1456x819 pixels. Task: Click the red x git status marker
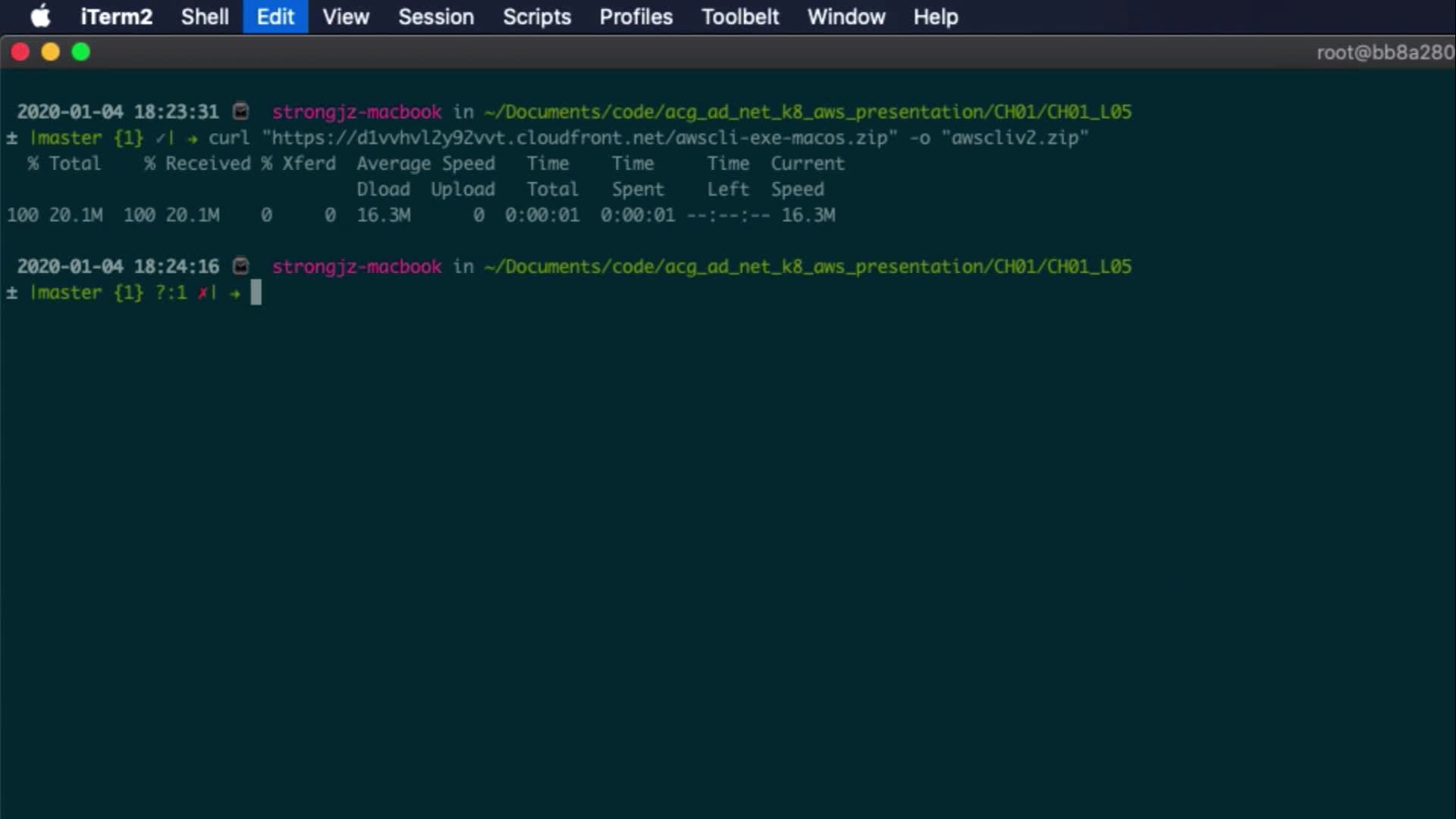tap(203, 293)
